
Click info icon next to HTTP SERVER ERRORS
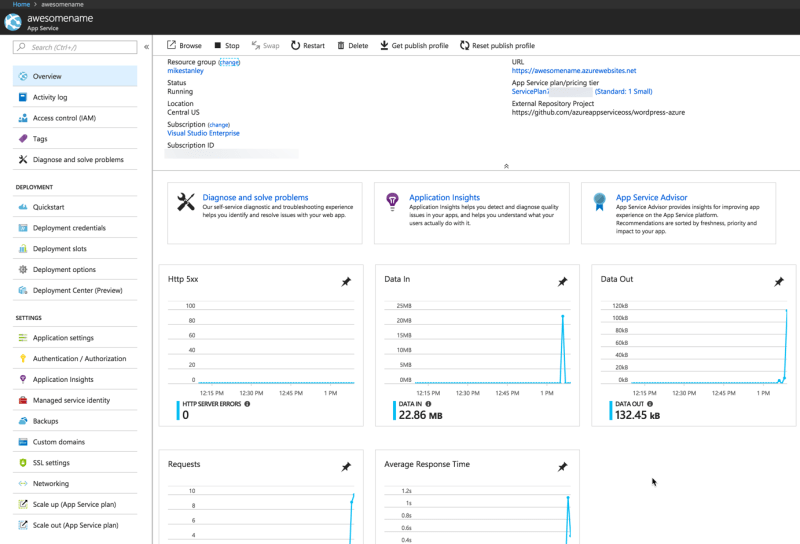(x=247, y=404)
